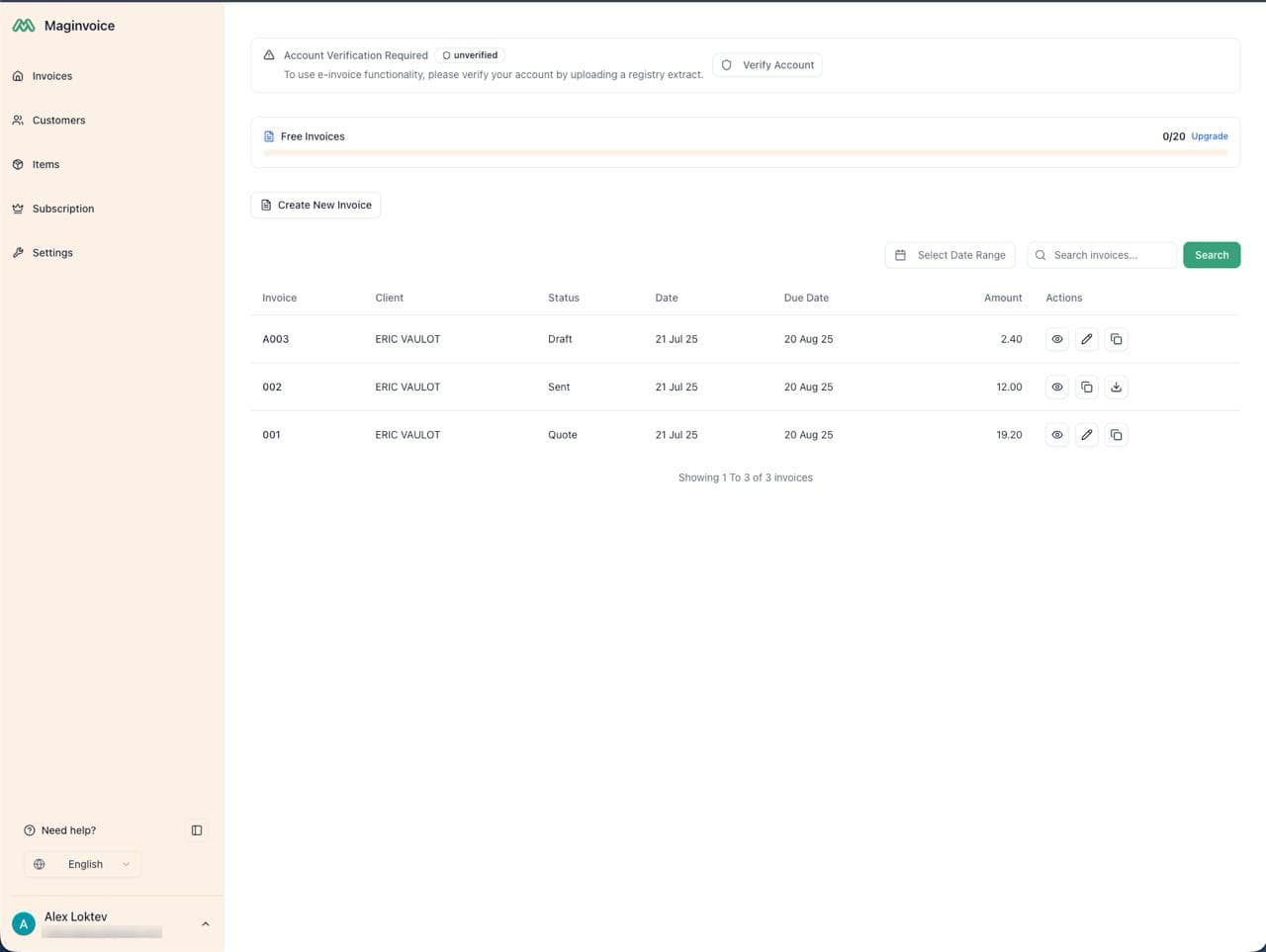1266x952 pixels.
Task: View invoice A003 with eye icon
Action: point(1057,339)
